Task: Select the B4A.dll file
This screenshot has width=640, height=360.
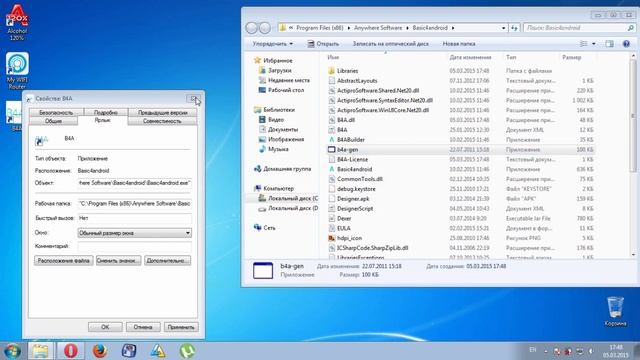Action: point(346,120)
